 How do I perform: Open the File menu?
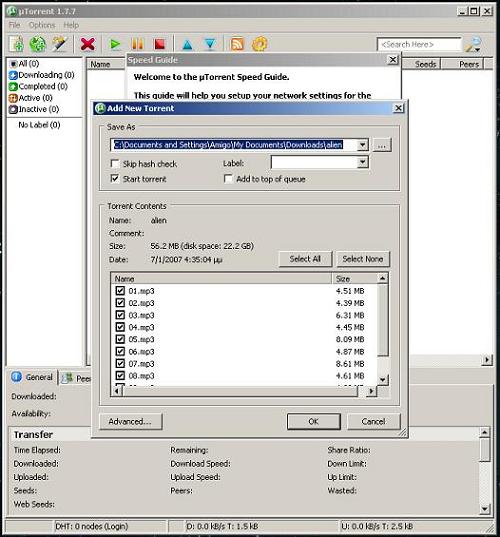click(x=14, y=25)
